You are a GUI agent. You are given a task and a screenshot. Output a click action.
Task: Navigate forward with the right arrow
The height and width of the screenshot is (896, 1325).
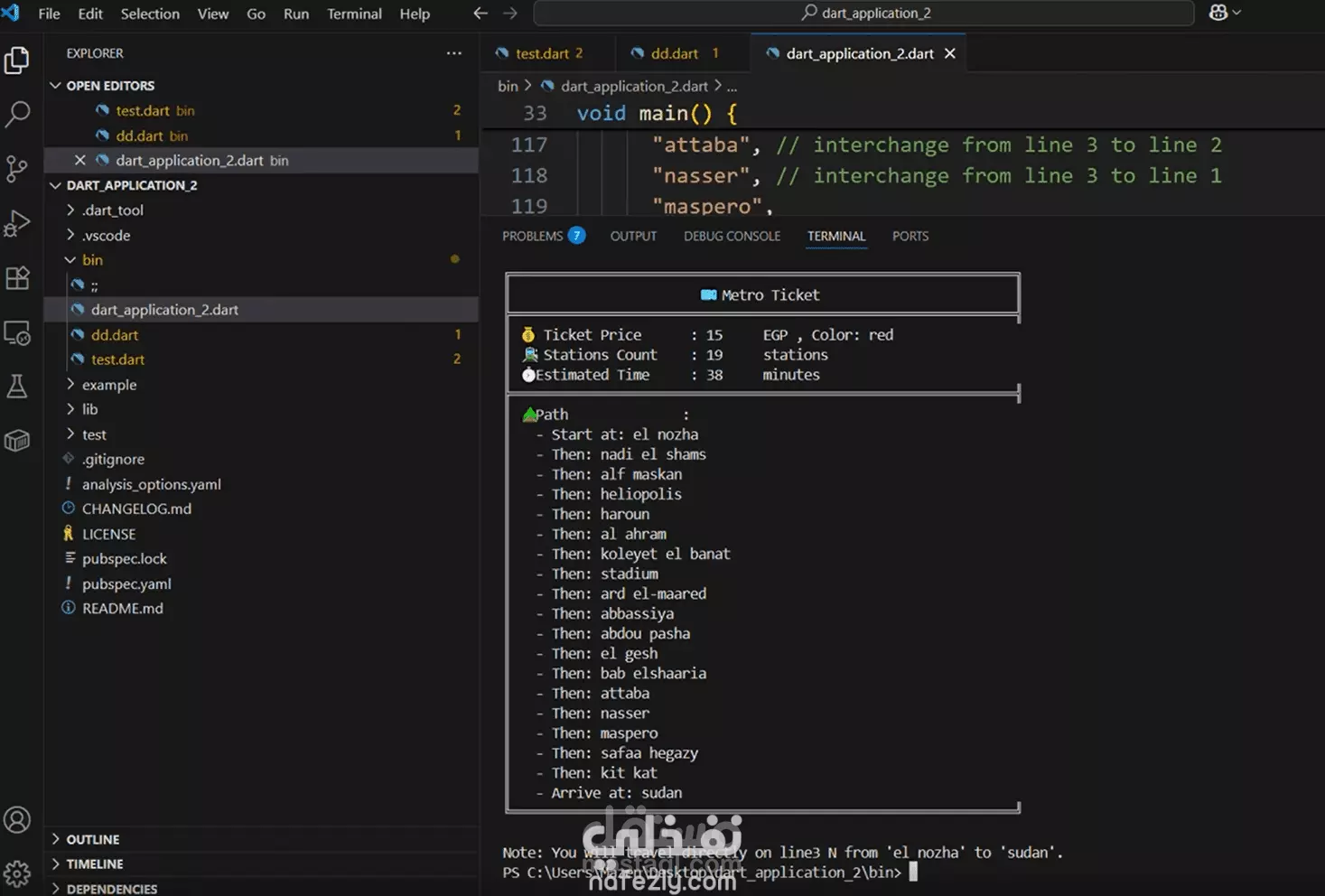[510, 14]
